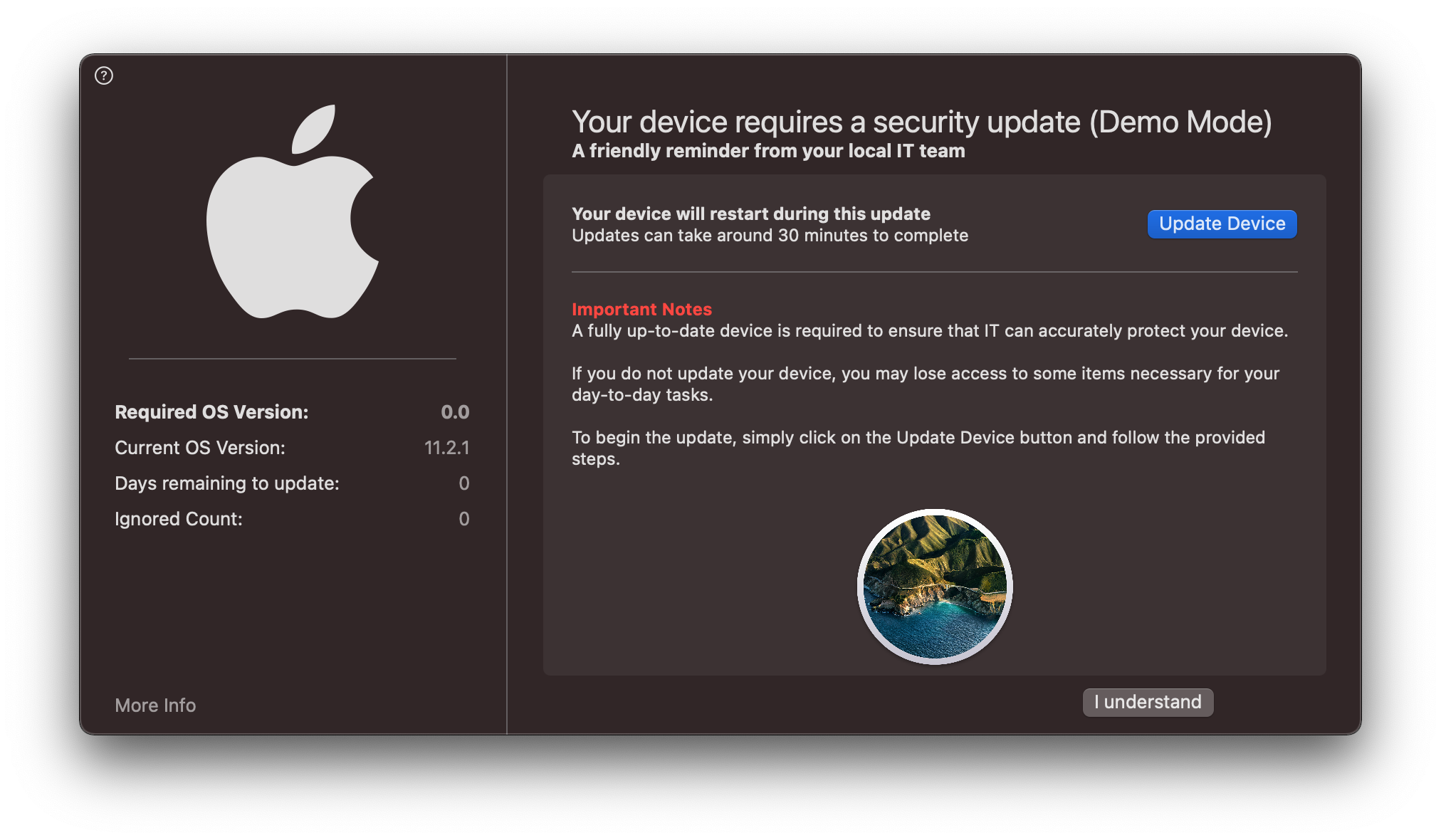Click the Apple logo image
The image size is (1441, 840).
pyautogui.click(x=293, y=211)
